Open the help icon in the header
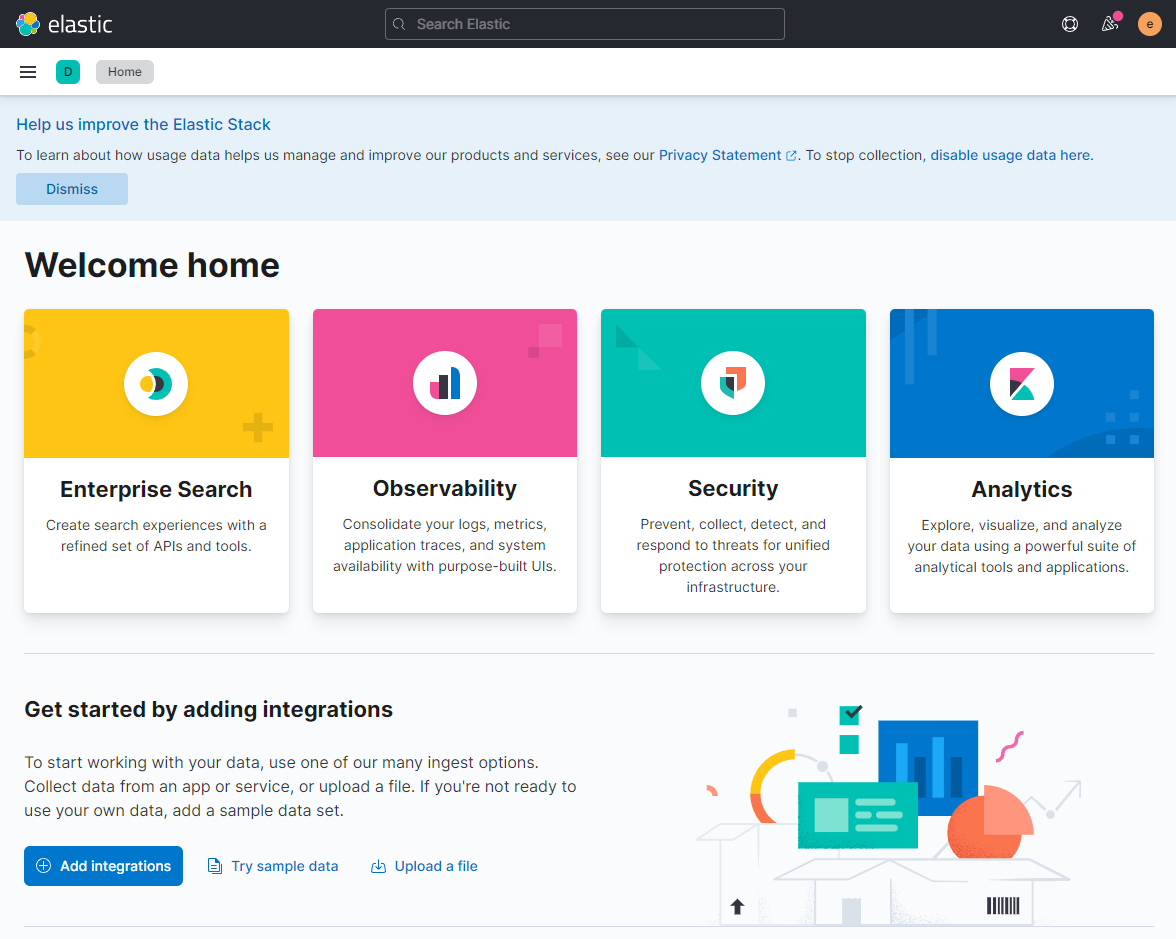The height and width of the screenshot is (939, 1176). point(1069,24)
